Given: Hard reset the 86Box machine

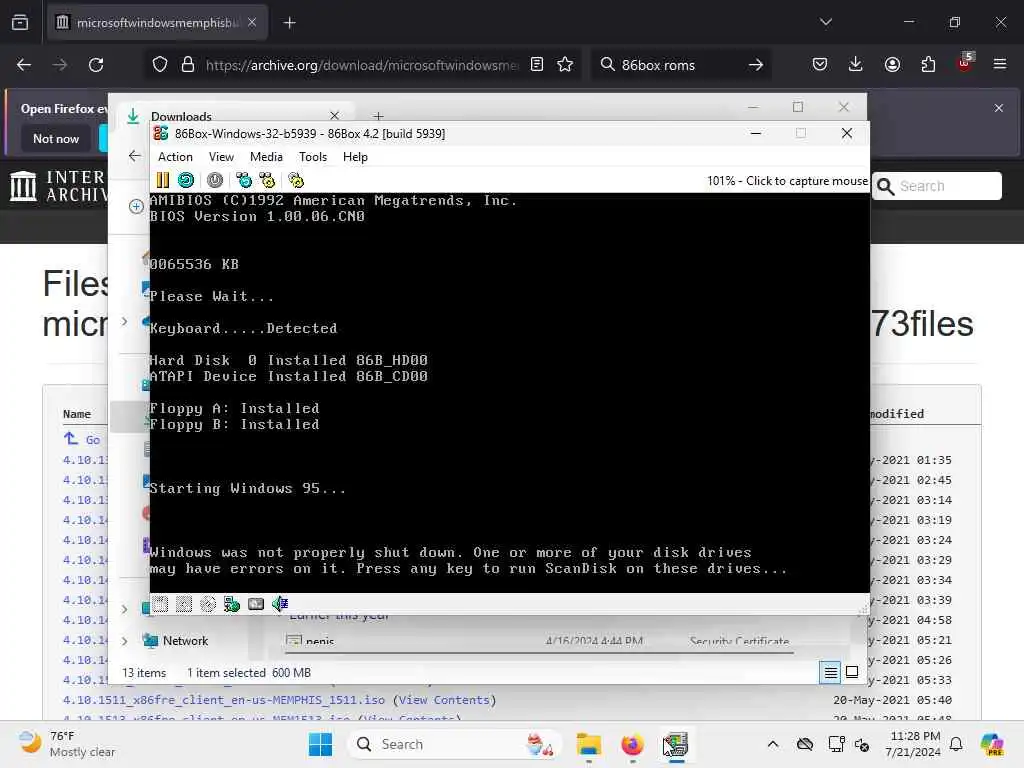Looking at the screenshot, I should pyautogui.click(x=186, y=180).
